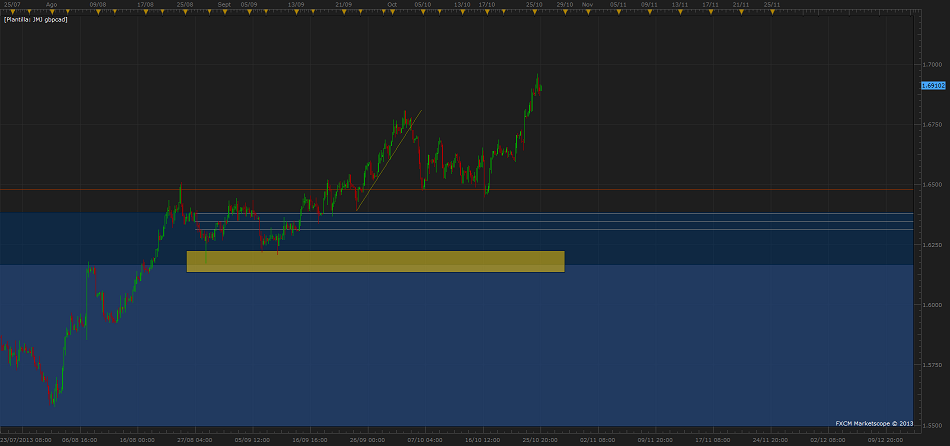
Task: Click the yellow marker under 21/09 date
Action: point(344,11)
